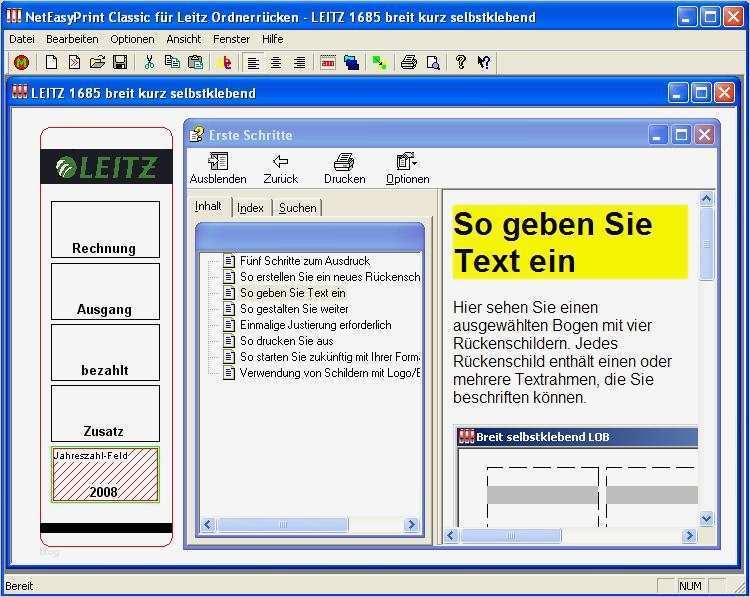Switch to the Index tab
Image resolution: width=750 pixels, height=597 pixels.
click(251, 208)
